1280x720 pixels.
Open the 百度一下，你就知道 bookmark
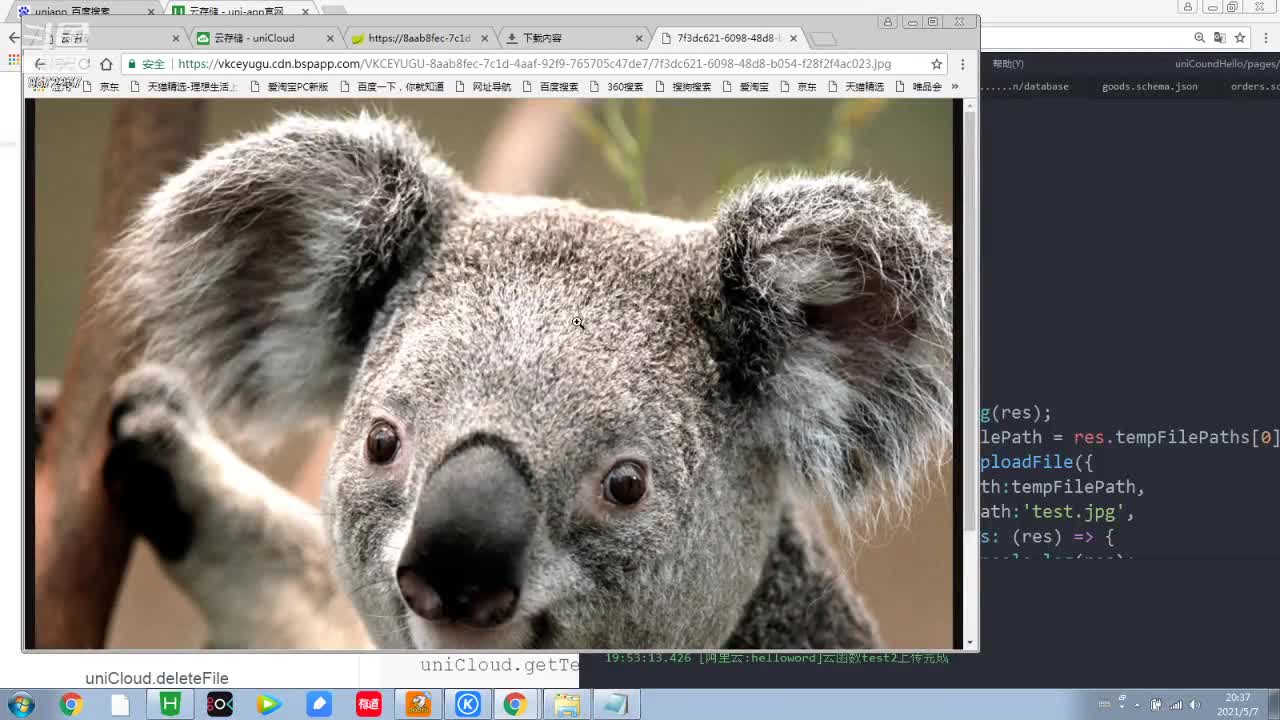coord(391,87)
